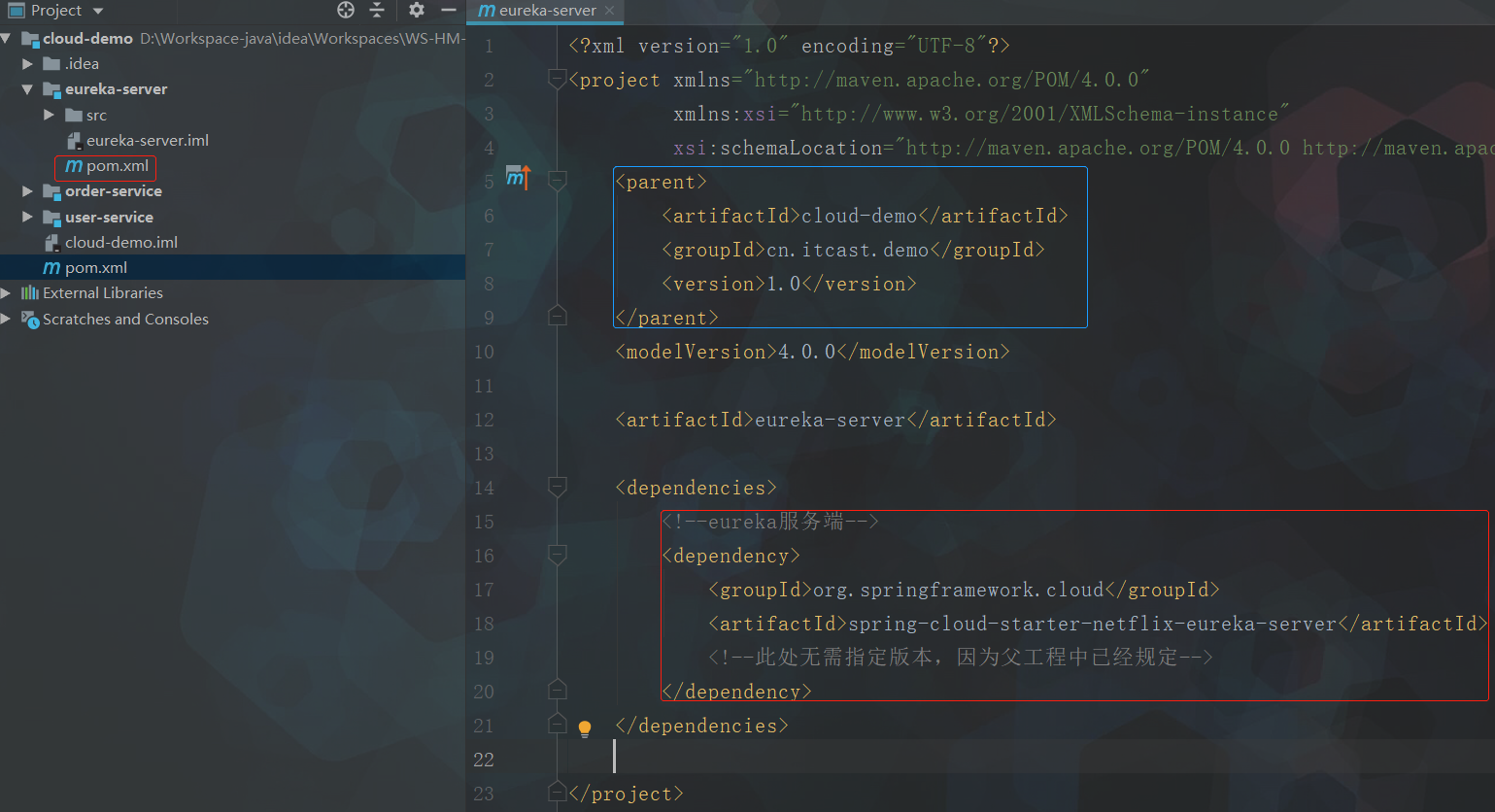The height and width of the screenshot is (812, 1495).
Task: Click the External Libraries icon
Action: click(x=30, y=293)
